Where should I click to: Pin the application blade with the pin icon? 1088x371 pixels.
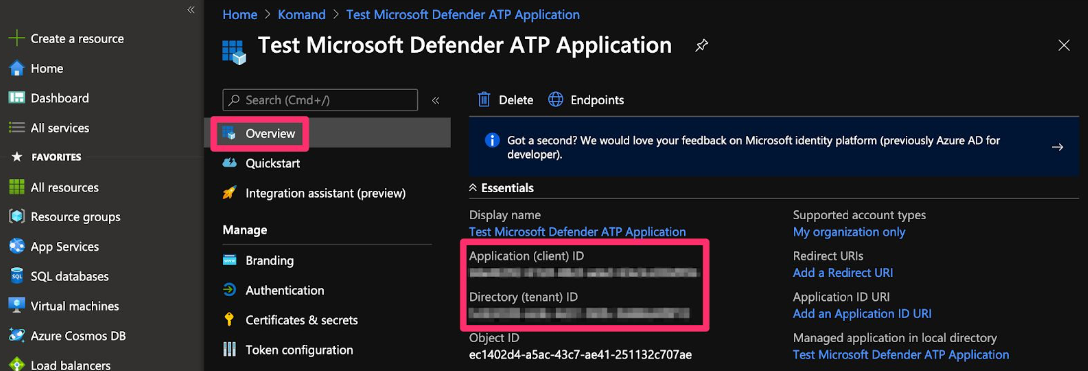[702, 46]
